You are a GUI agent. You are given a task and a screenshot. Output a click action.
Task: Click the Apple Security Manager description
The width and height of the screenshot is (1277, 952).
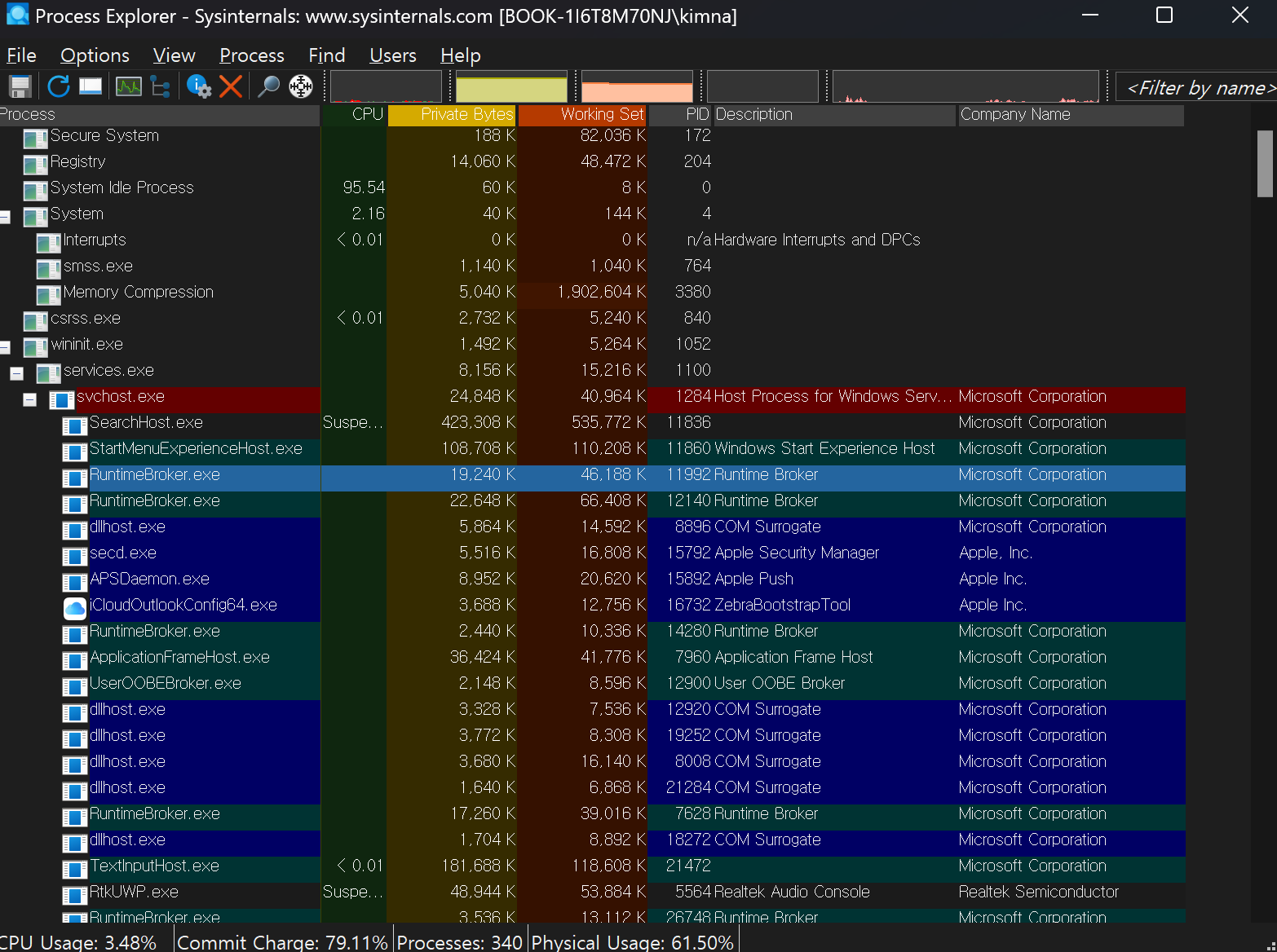pyautogui.click(x=796, y=553)
